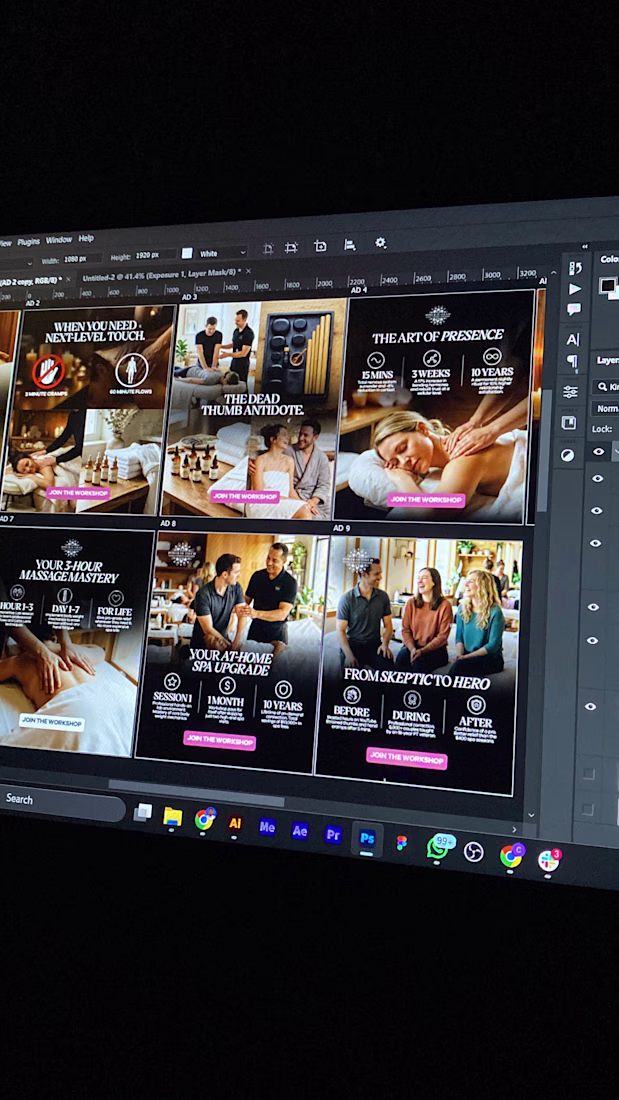Toggle visibility of the second layer eye
619x1100 pixels.
pos(598,478)
